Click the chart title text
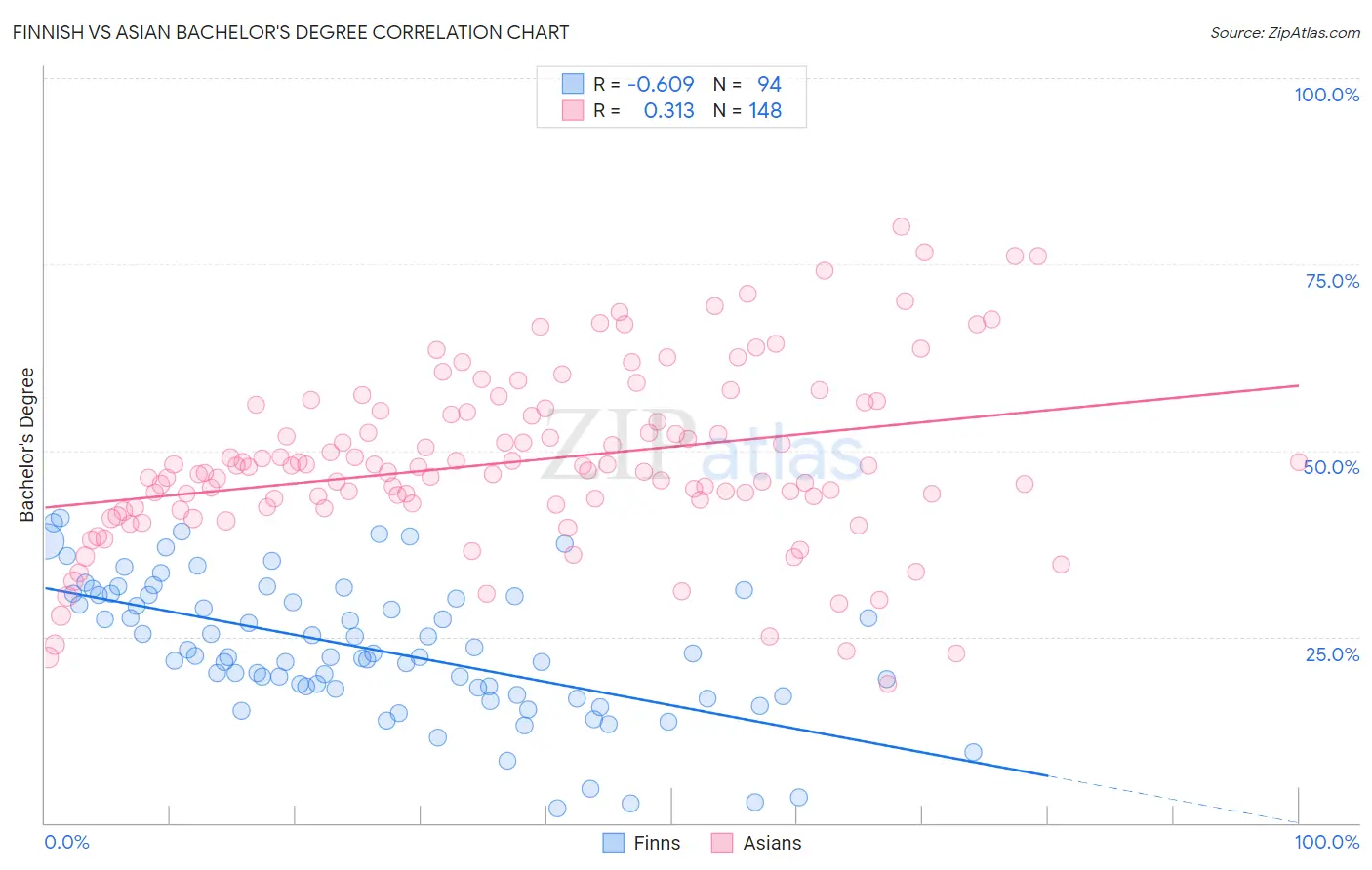This screenshot has height=870, width=1372. (x=291, y=32)
